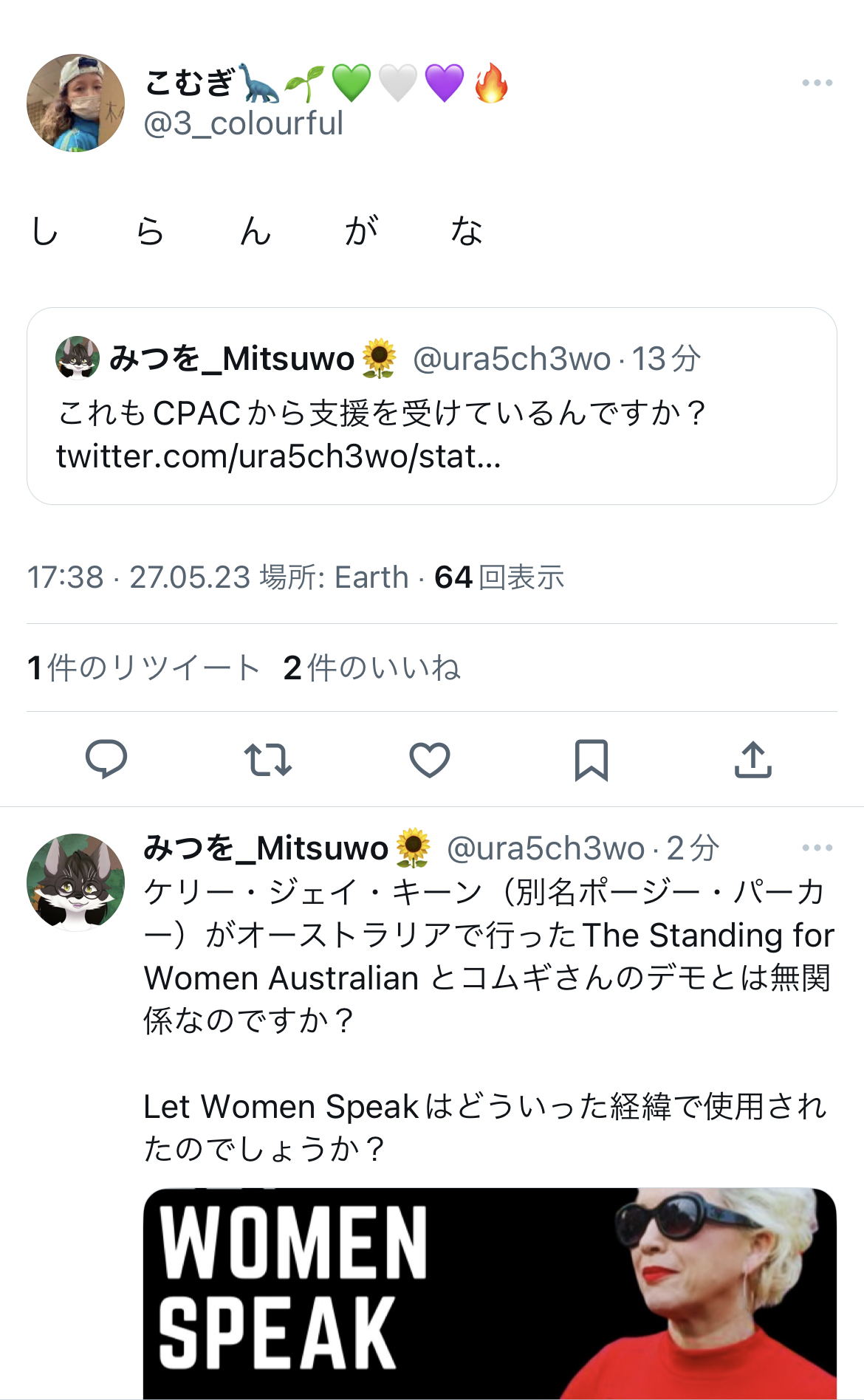Reply to the こむぎ tweet
Screen dimensions: 864x1400
(106, 759)
